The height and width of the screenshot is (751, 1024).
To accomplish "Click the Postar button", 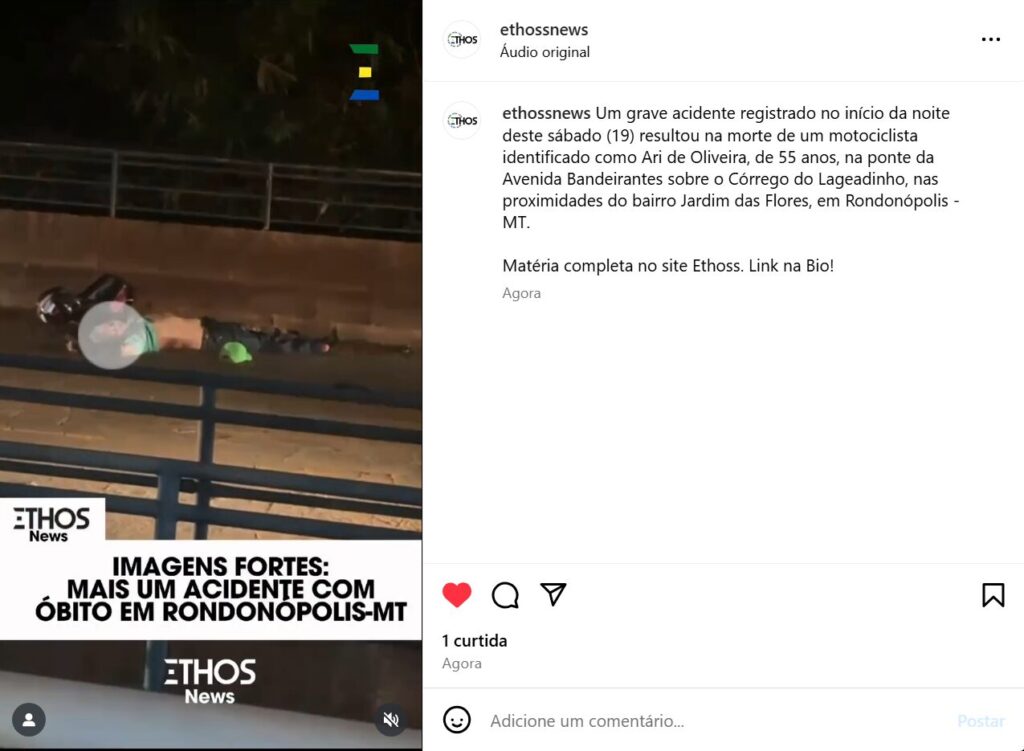I will point(980,721).
